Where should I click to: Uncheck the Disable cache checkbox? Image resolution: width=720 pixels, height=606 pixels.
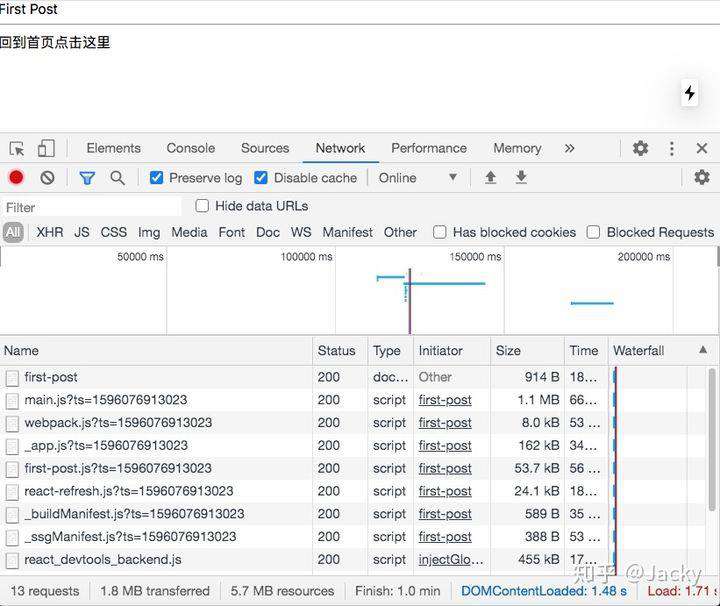[x=261, y=178]
